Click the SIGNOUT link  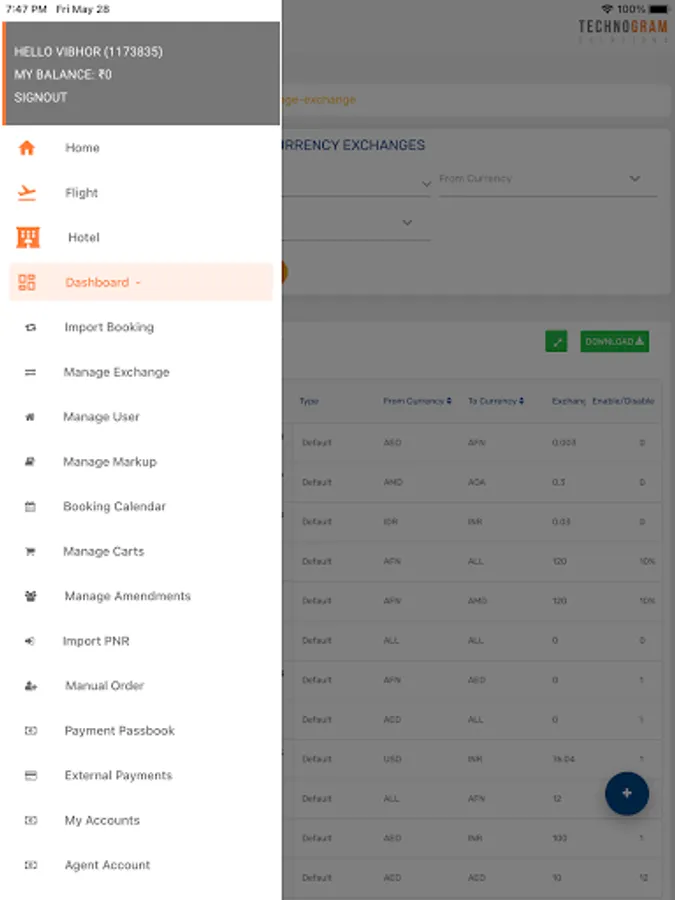tap(40, 98)
